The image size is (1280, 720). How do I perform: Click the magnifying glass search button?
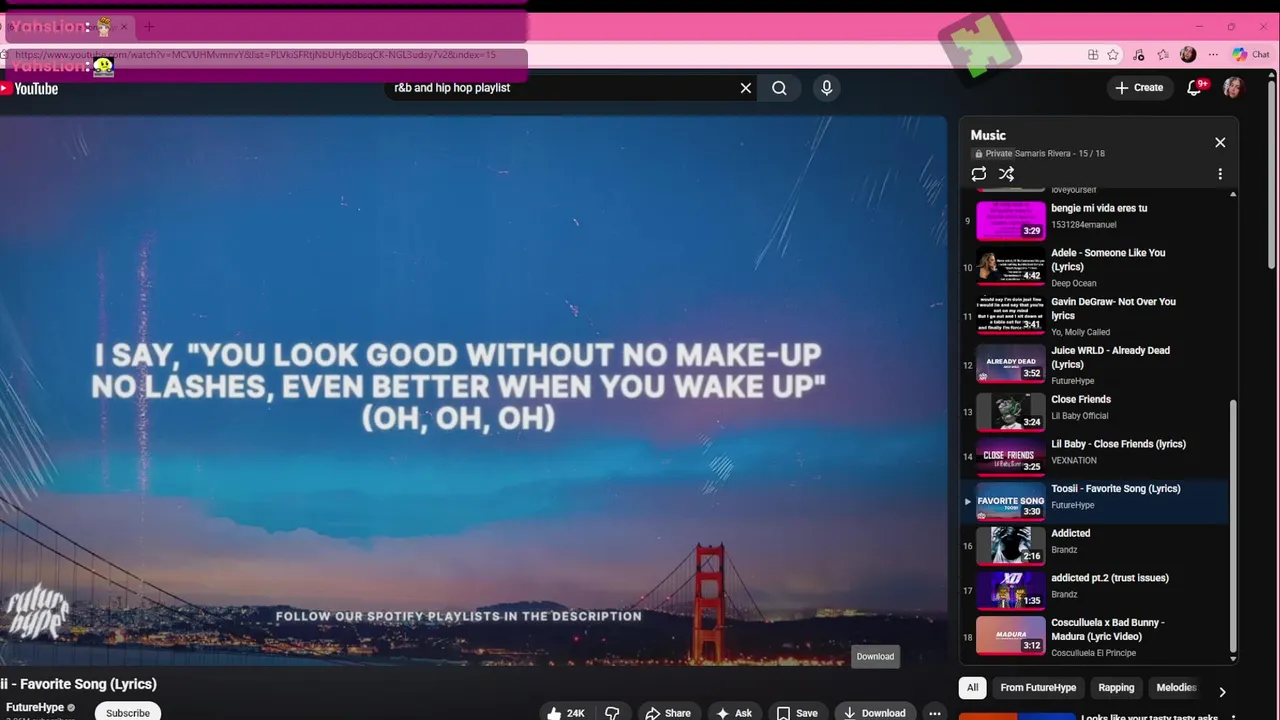click(x=779, y=88)
